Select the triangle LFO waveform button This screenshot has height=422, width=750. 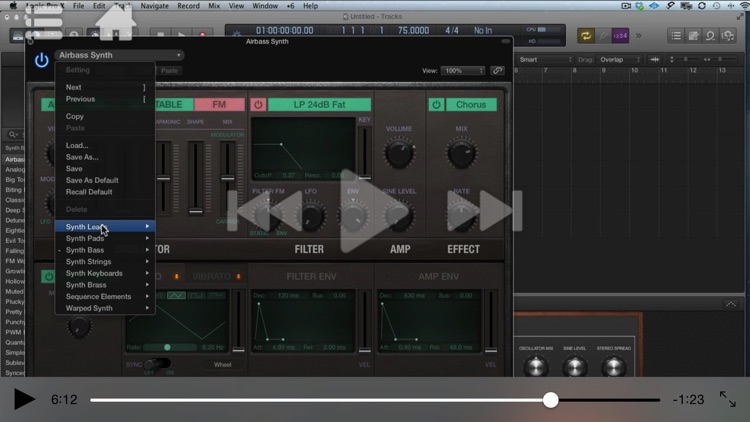pyautogui.click(x=176, y=295)
